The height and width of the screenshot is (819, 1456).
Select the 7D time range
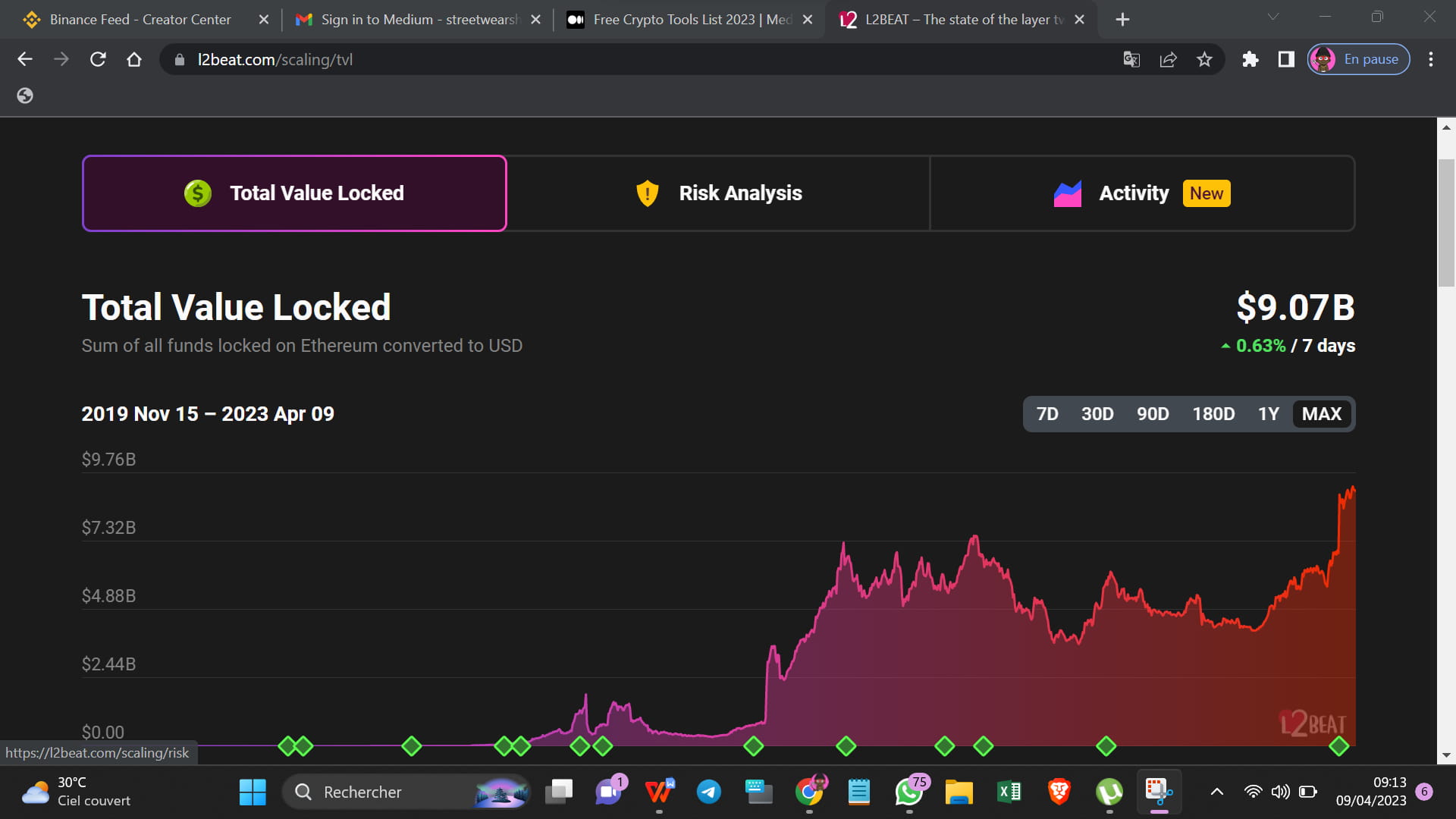[x=1047, y=414]
